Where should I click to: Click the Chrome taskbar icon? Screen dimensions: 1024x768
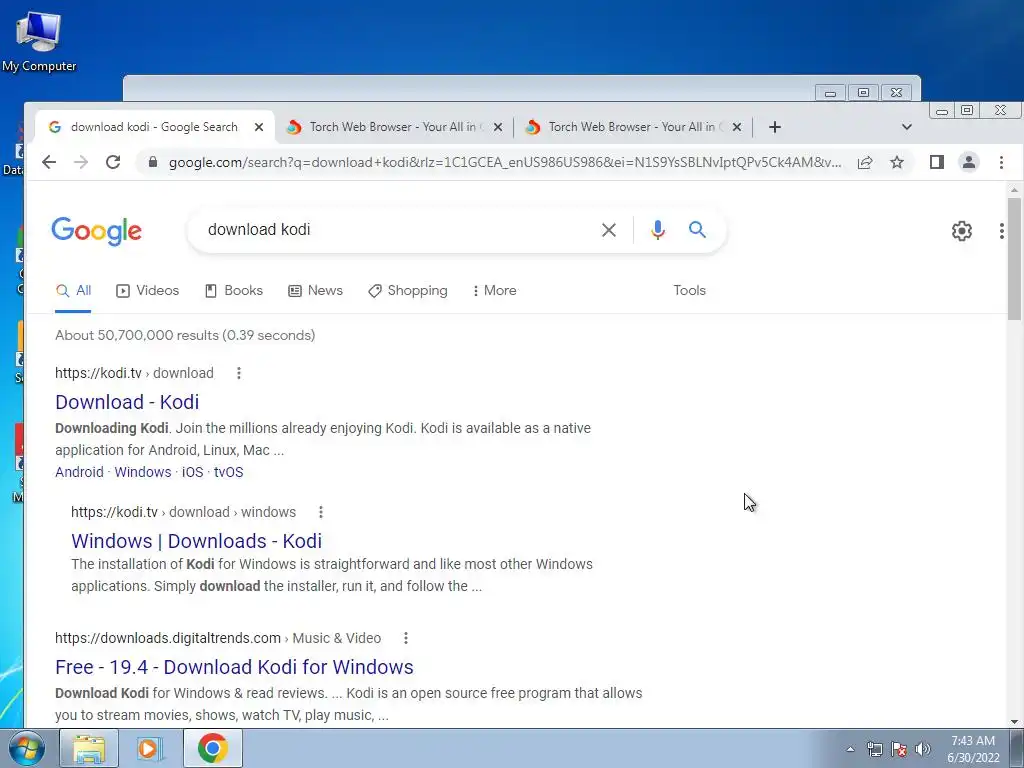click(212, 748)
